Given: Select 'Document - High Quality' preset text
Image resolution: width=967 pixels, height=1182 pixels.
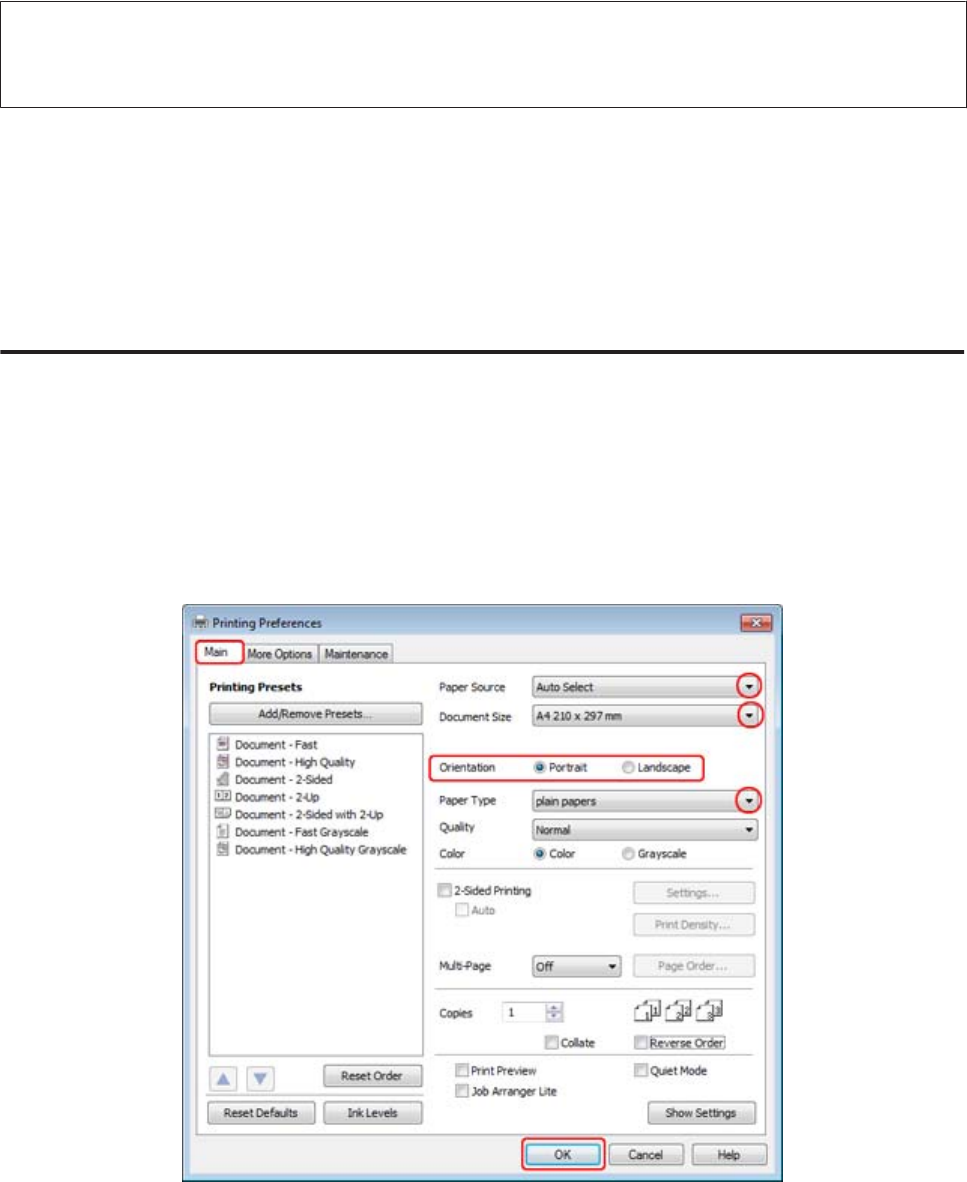Looking at the screenshot, I should coord(295,762).
